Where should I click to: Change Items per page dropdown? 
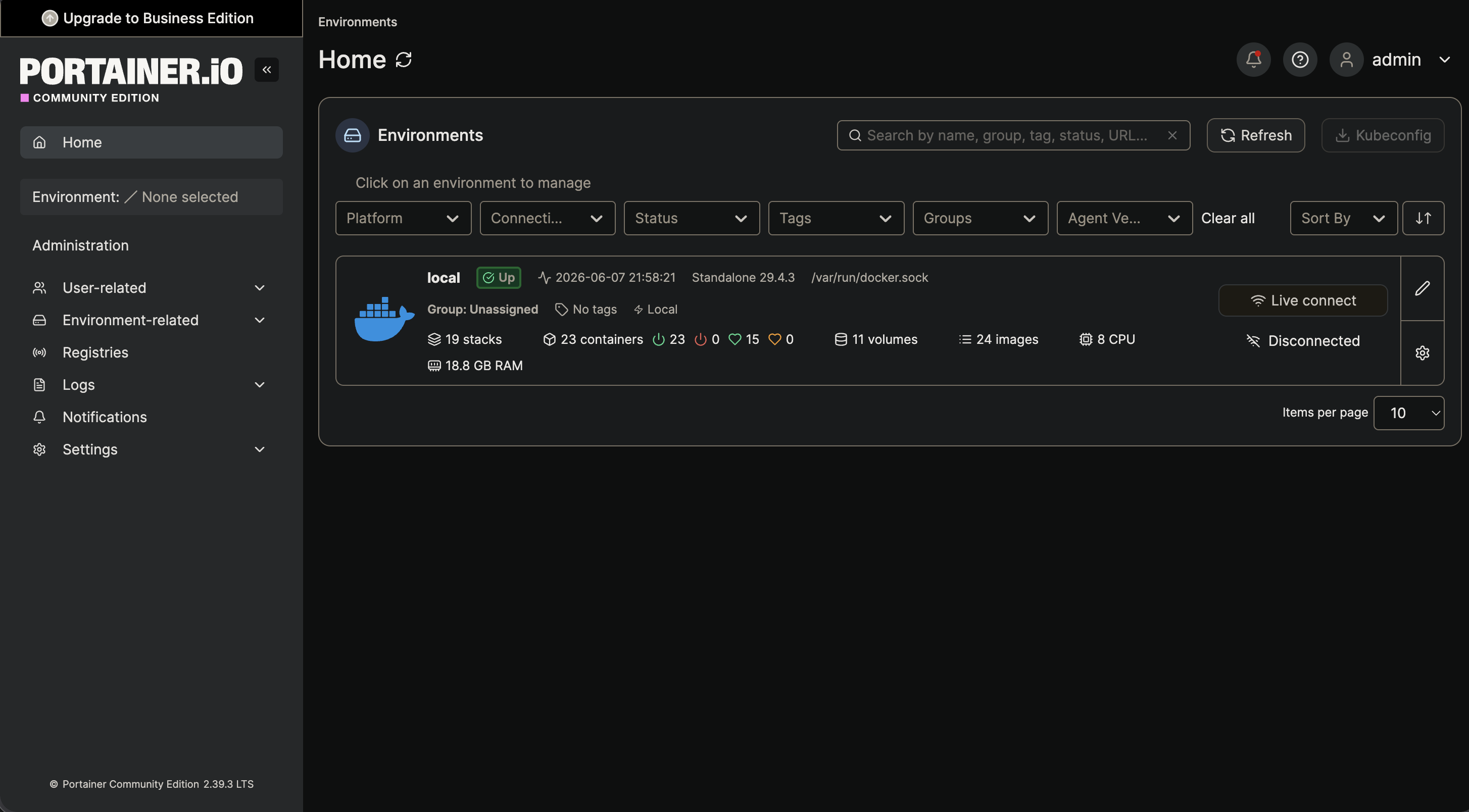coord(1408,413)
